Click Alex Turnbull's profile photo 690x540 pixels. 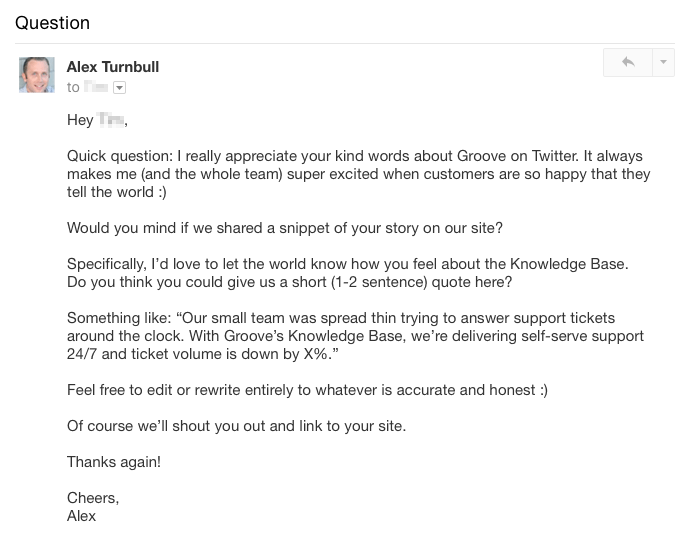[37, 75]
